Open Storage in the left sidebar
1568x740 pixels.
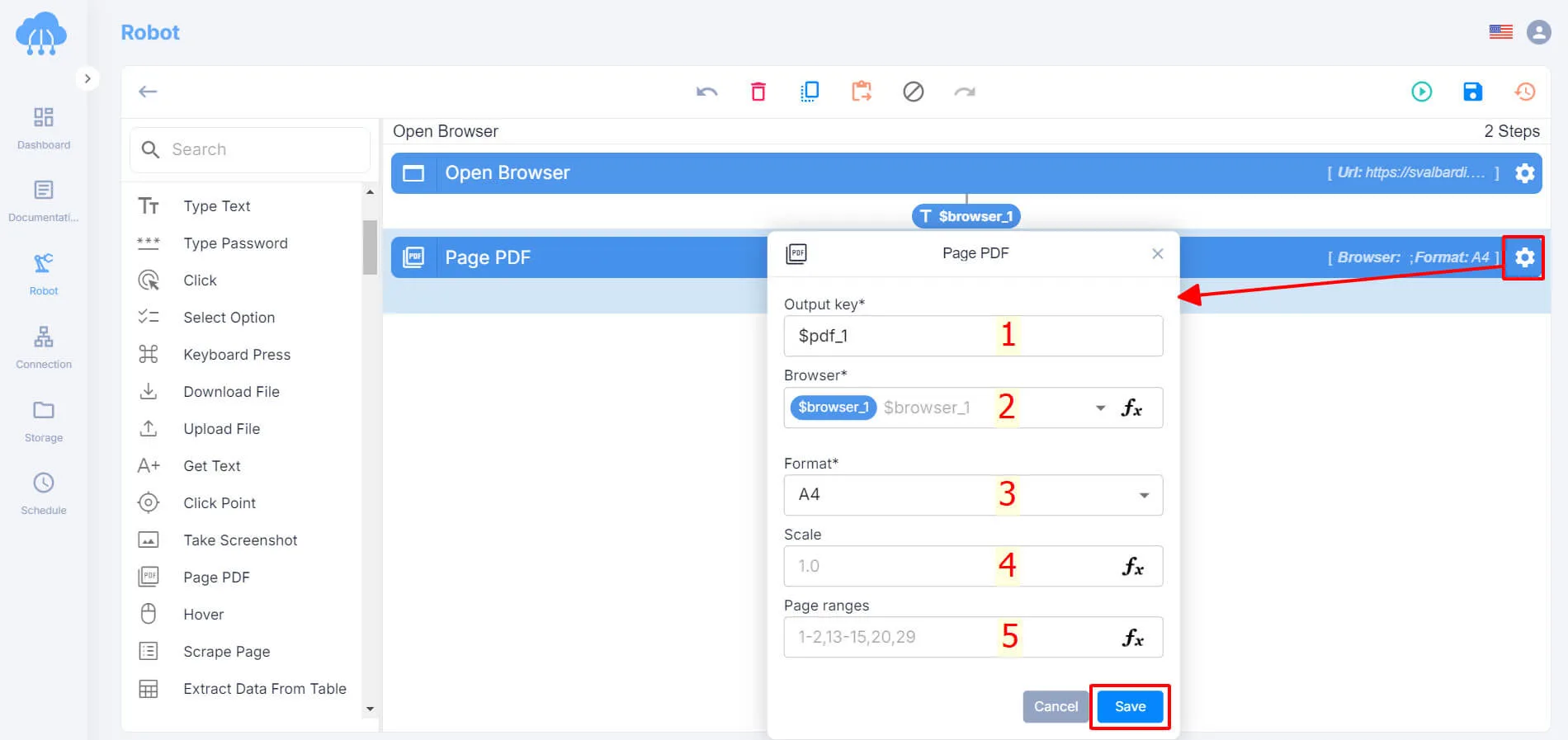44,421
